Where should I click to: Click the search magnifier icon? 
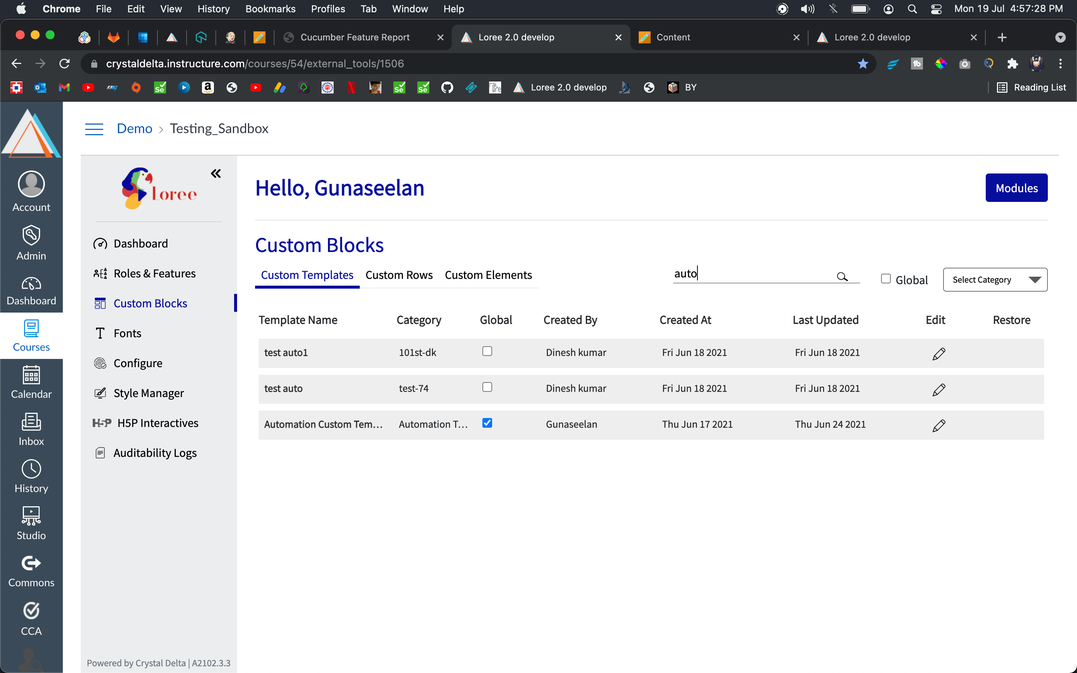click(x=842, y=277)
